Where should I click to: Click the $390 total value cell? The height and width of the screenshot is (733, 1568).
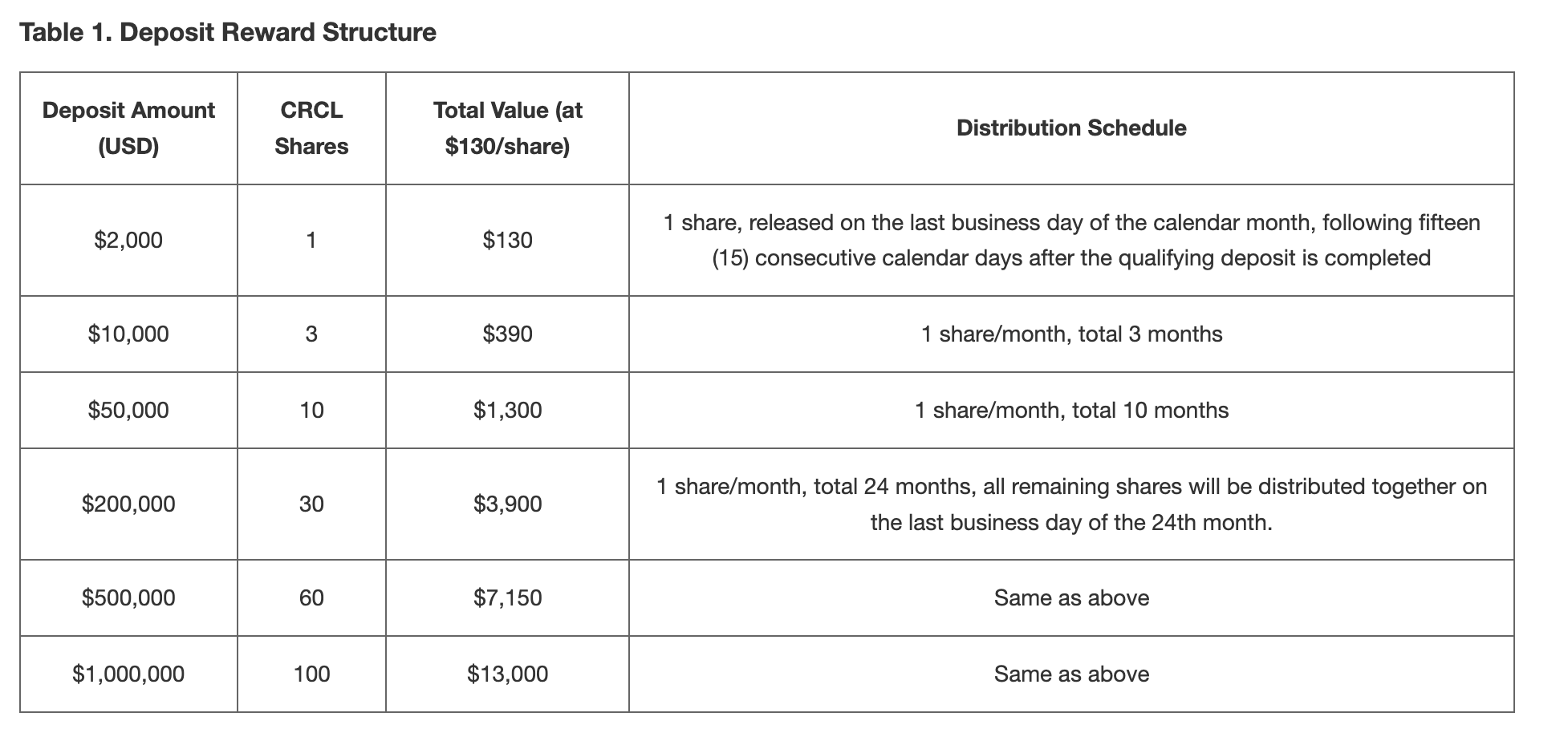(507, 334)
